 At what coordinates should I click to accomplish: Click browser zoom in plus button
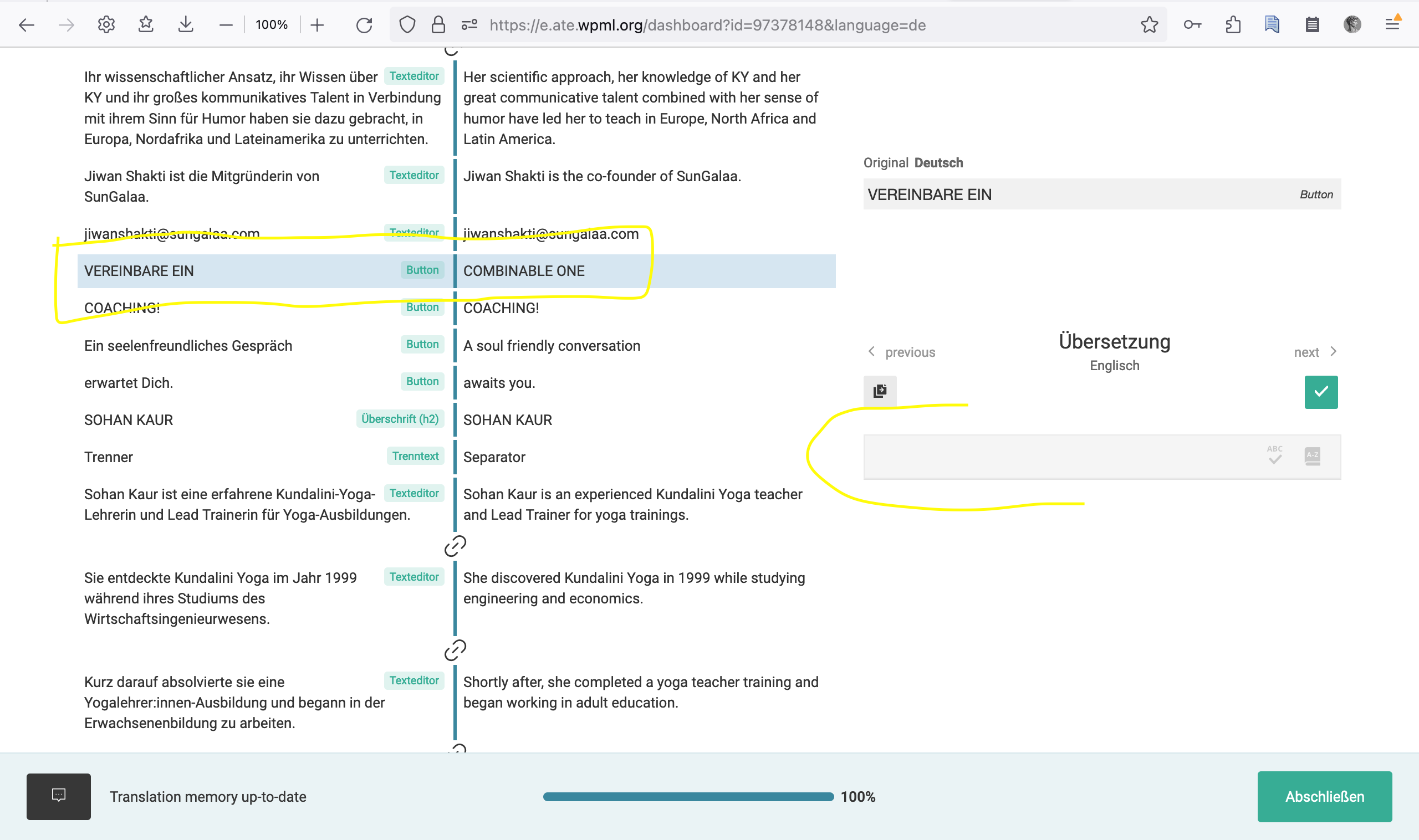317,25
